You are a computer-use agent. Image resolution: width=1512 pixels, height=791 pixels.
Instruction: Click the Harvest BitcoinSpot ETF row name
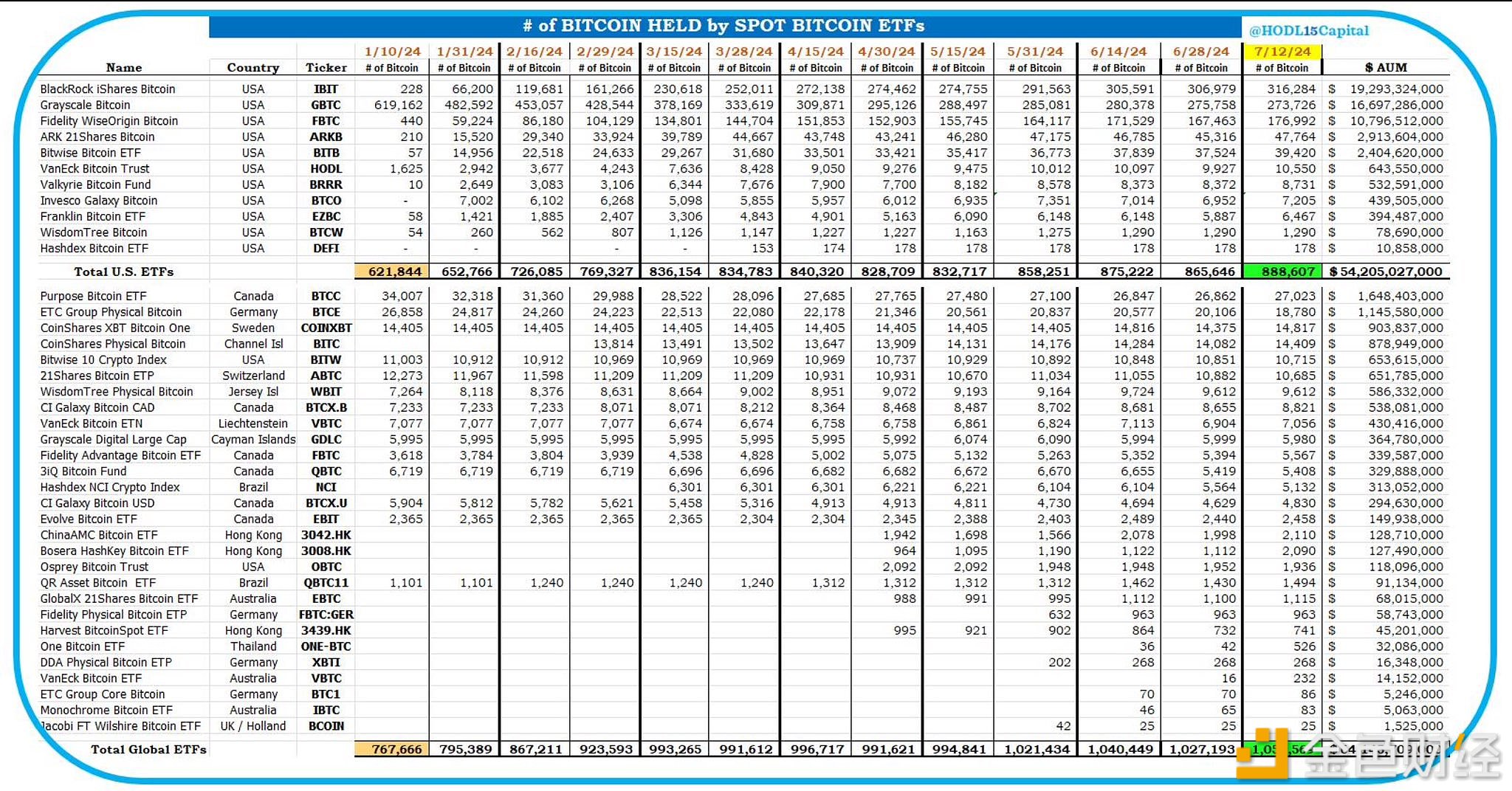(x=104, y=631)
